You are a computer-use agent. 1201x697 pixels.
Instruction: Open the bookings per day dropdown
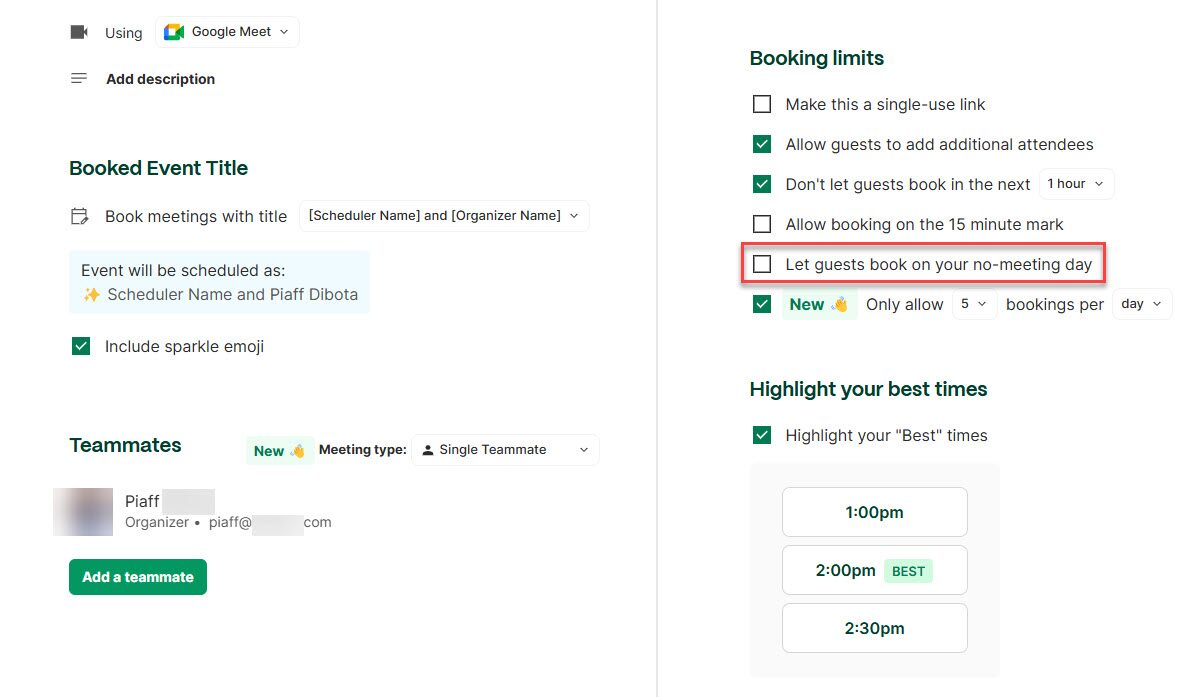point(1141,304)
